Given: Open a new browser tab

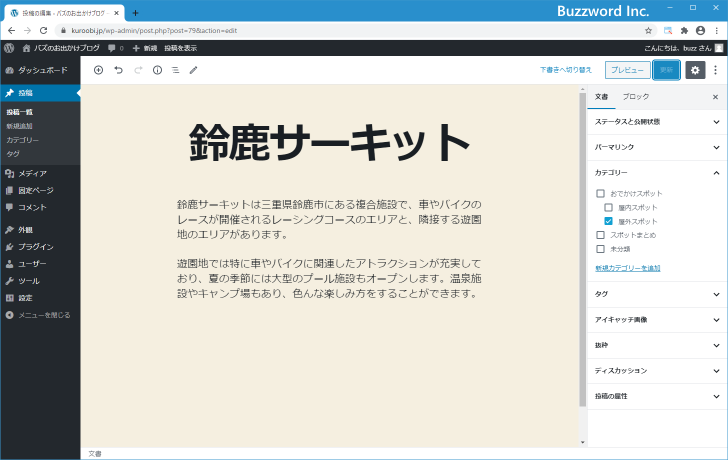Looking at the screenshot, I should (135, 13).
